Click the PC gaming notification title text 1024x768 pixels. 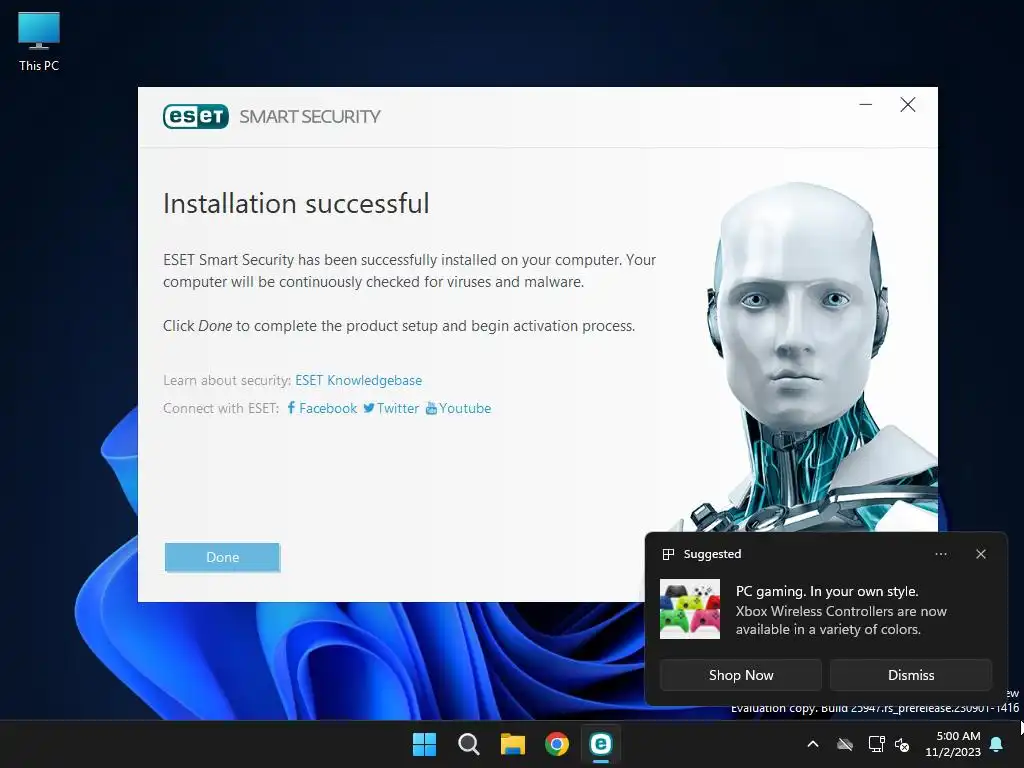coord(827,591)
